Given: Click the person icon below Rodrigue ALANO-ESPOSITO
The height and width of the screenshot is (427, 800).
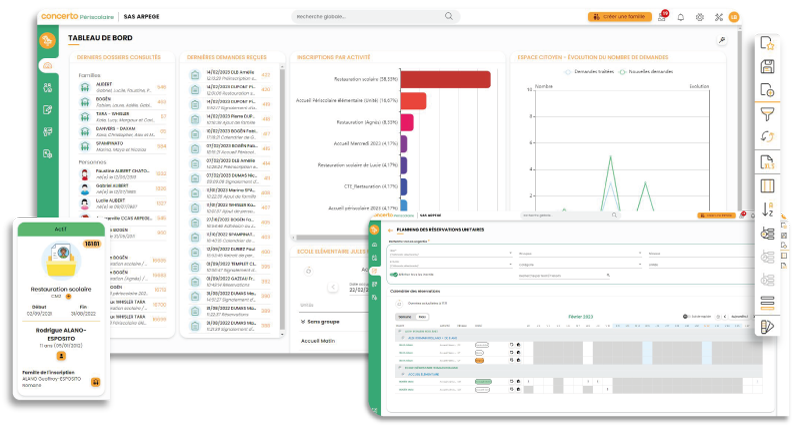Looking at the screenshot, I should (x=61, y=356).
